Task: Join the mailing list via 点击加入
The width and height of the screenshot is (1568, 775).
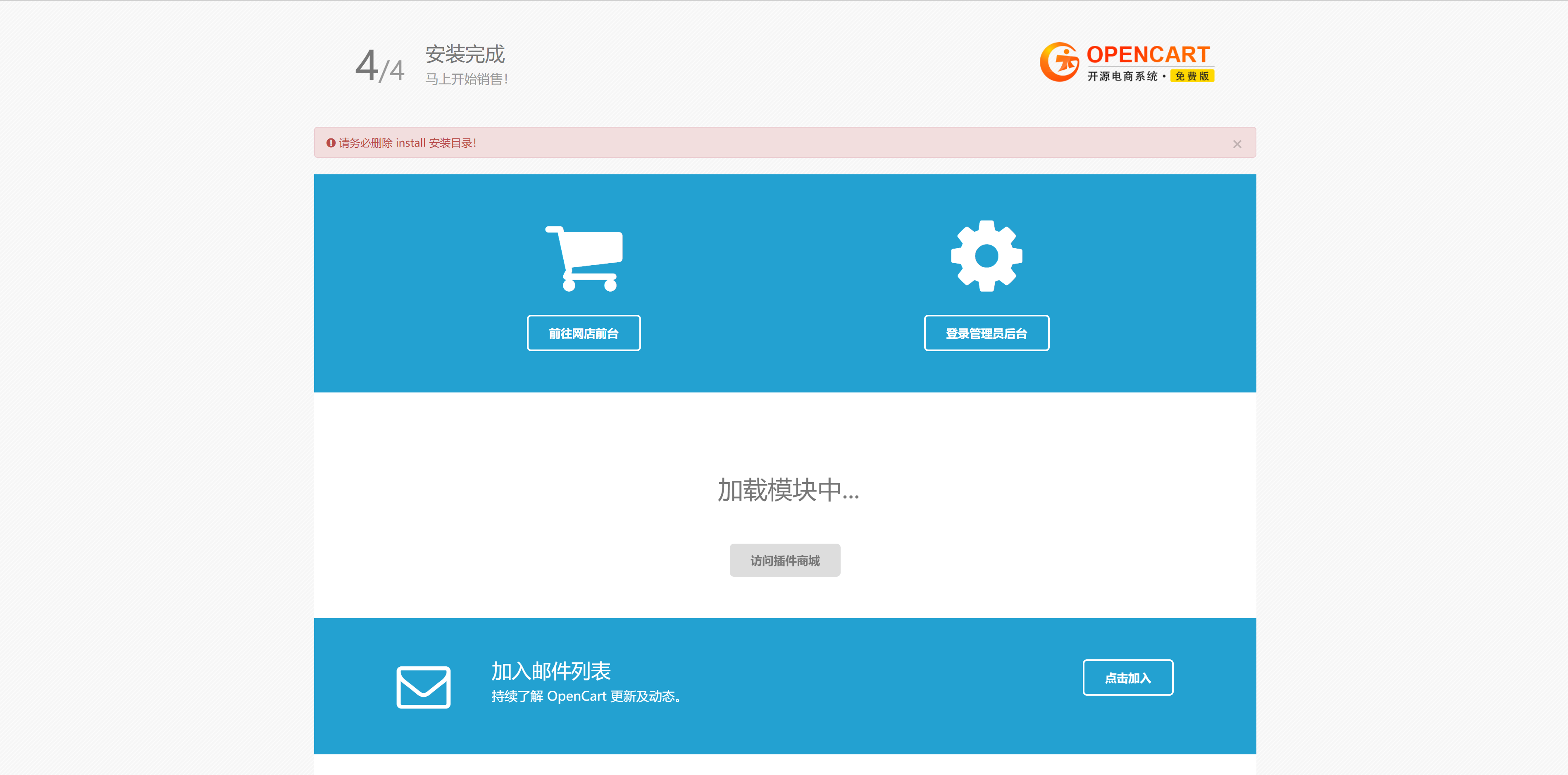Action: tap(1127, 677)
